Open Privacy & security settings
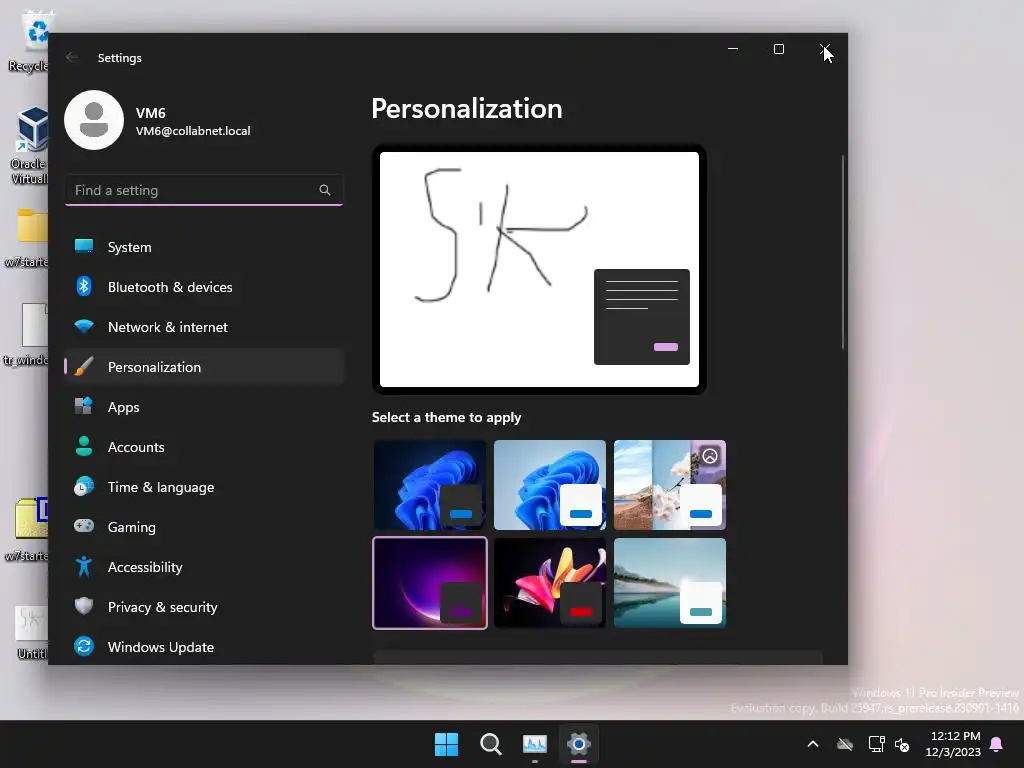Image resolution: width=1024 pixels, height=768 pixels. [x=204, y=607]
